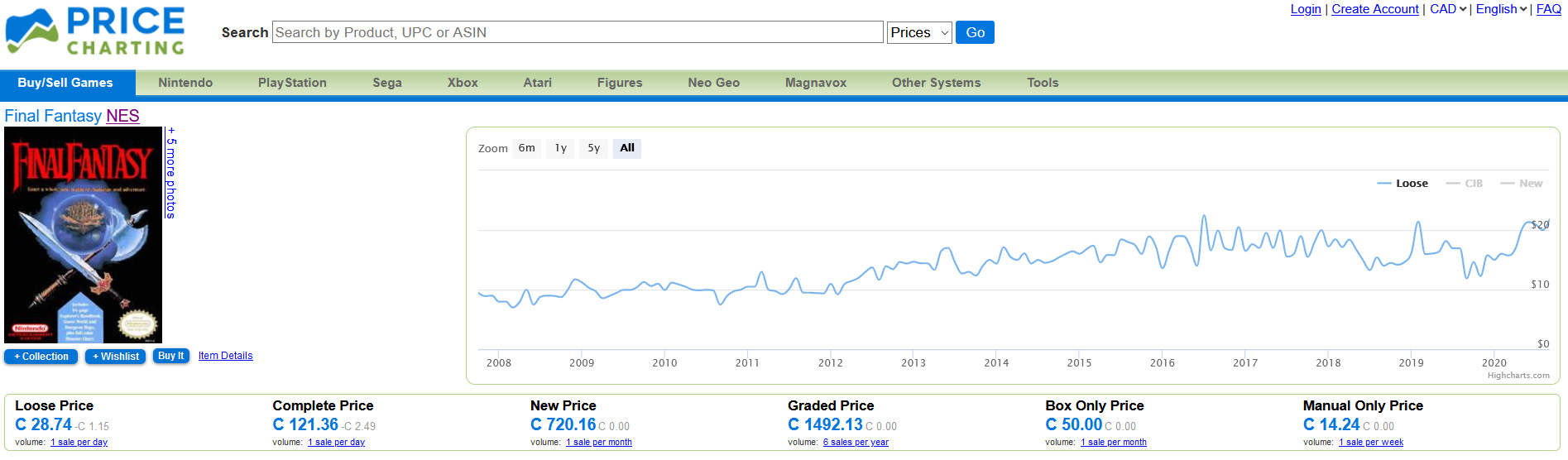Open the Final Fantasy box art image
The height and width of the screenshot is (460, 1568).
(x=83, y=235)
